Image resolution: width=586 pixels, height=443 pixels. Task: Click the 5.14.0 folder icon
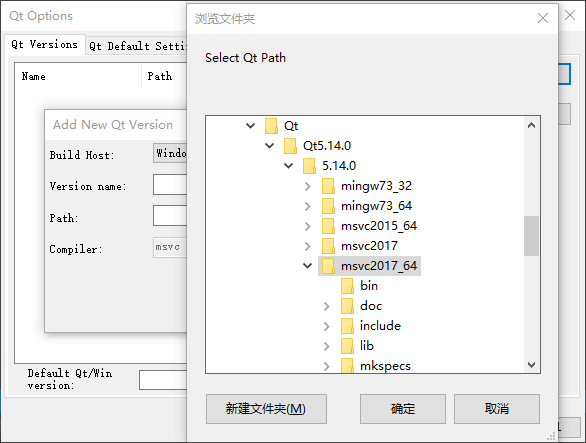tap(309, 166)
